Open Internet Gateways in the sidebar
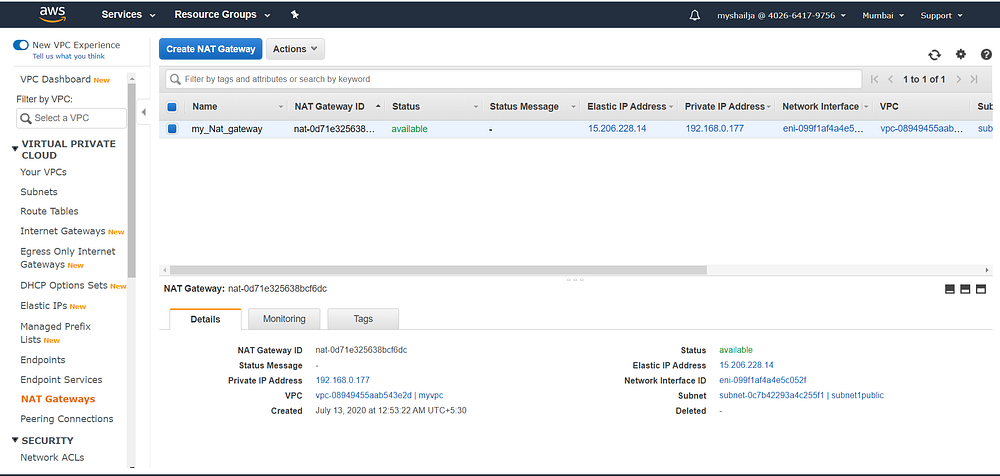 pos(62,231)
